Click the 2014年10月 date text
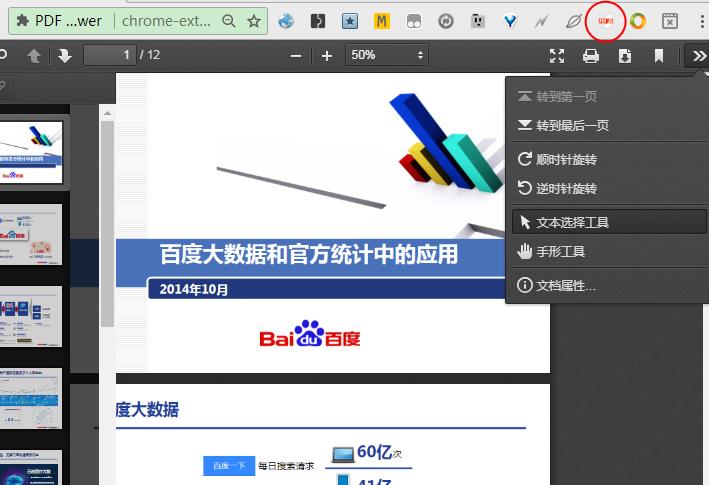 pos(194,289)
